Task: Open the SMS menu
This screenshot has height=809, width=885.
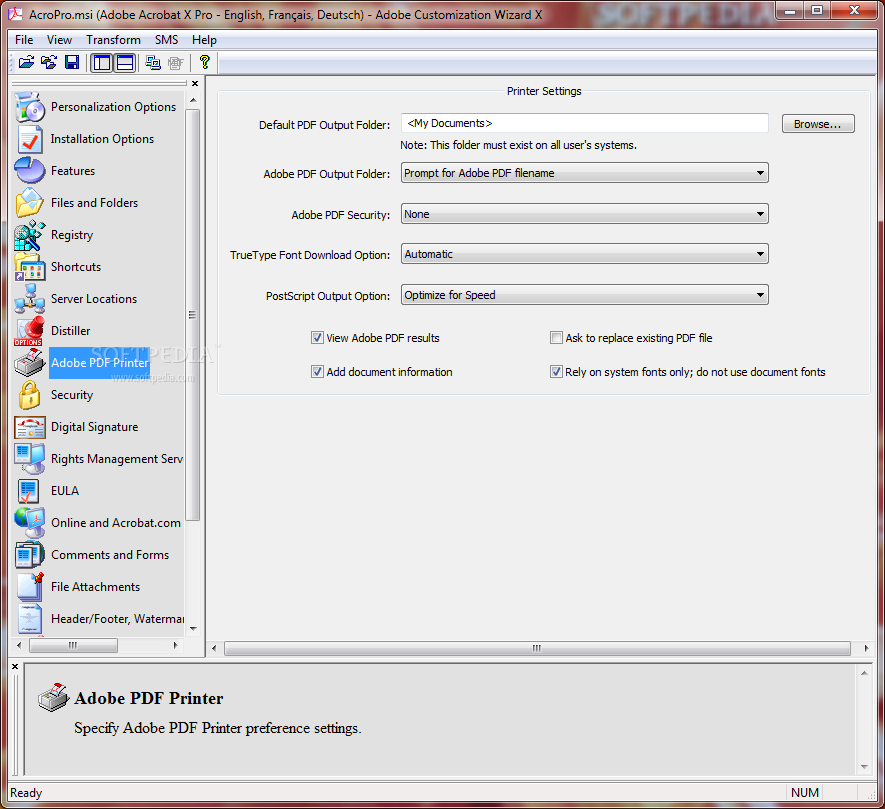Action: [167, 40]
